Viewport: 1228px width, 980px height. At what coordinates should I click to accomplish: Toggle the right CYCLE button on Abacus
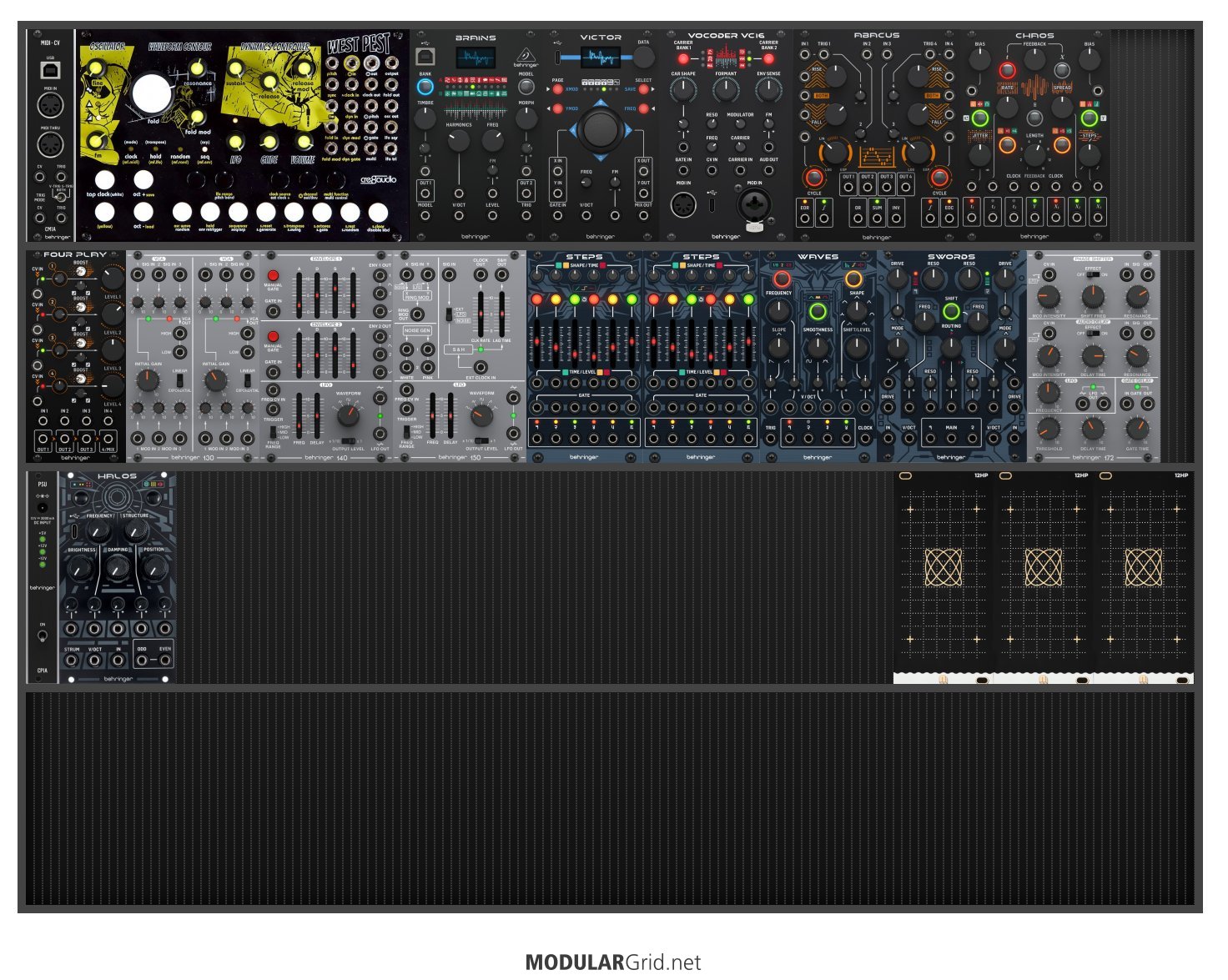pos(939,178)
